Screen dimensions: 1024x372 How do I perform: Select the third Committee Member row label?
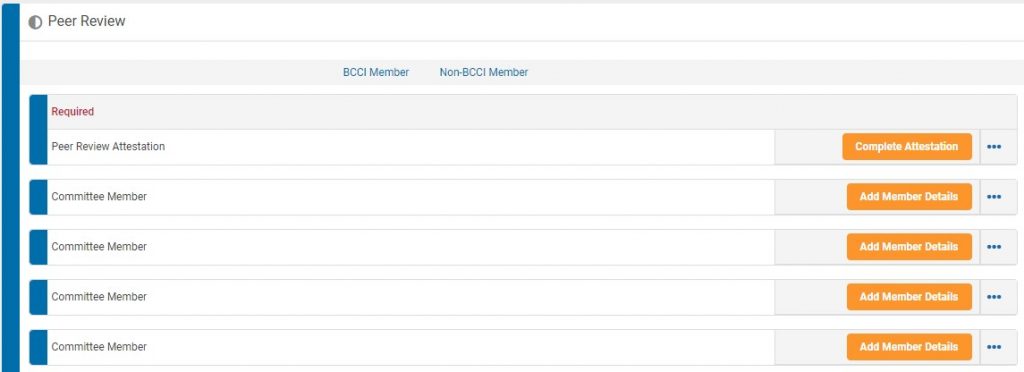99,297
